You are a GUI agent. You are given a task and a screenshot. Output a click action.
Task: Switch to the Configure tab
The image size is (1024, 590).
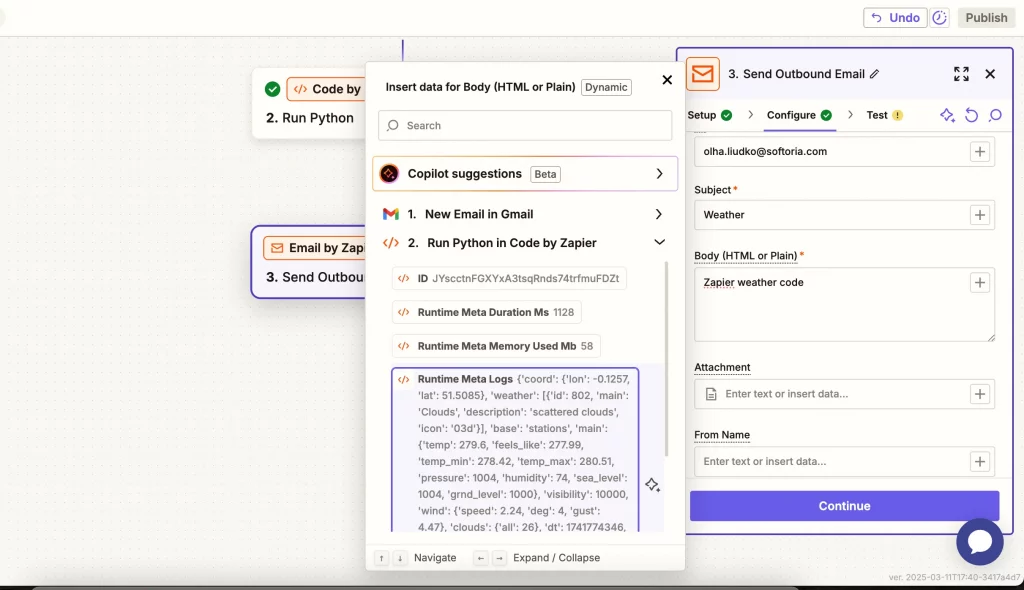coord(799,115)
